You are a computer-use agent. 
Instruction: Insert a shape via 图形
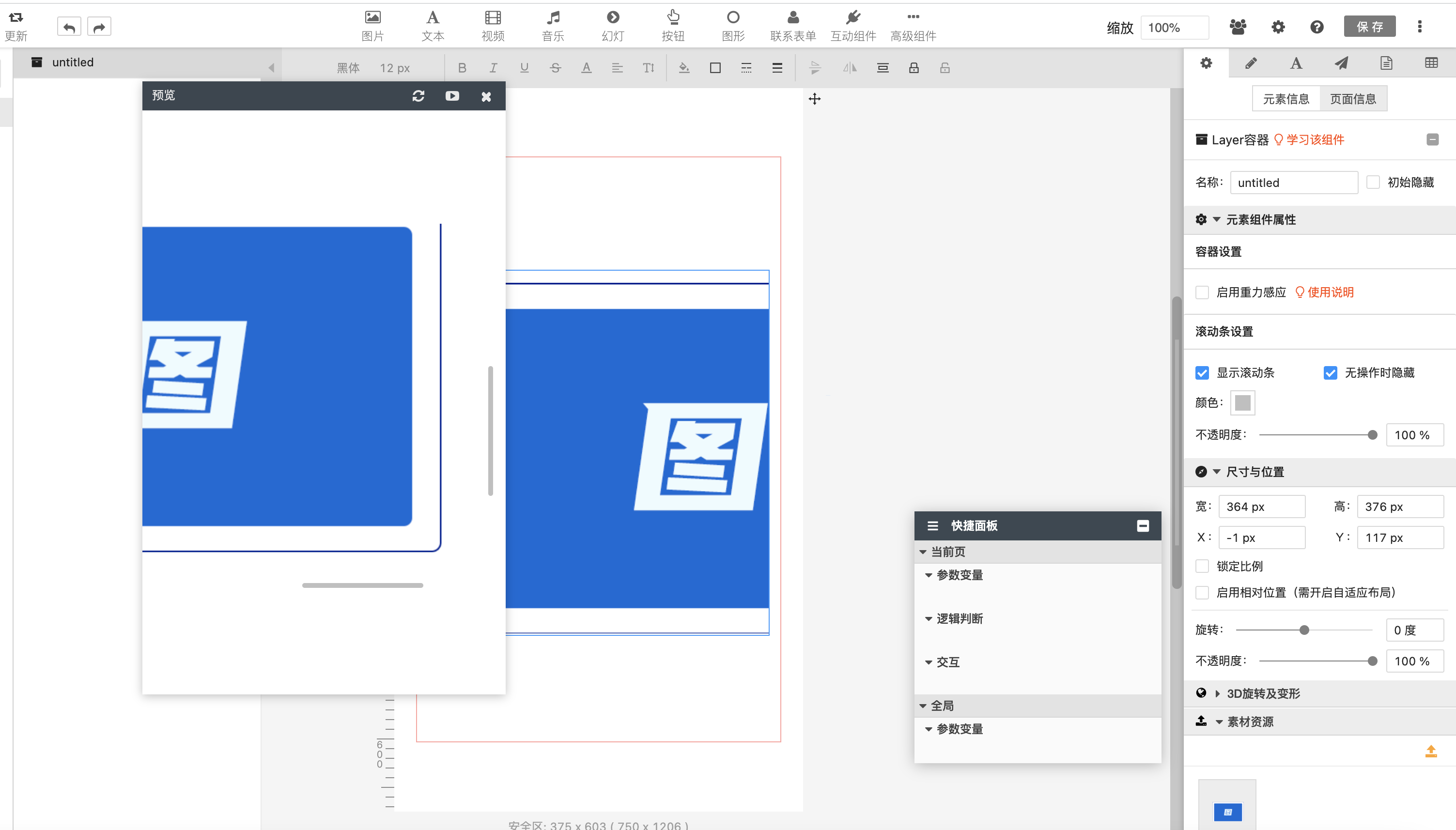pos(733,26)
